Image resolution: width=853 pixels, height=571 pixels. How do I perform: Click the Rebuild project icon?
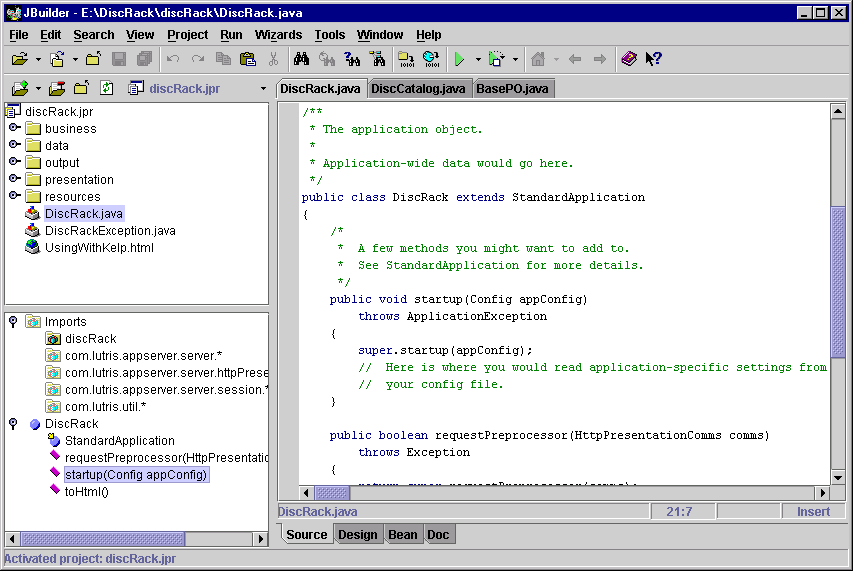coord(431,60)
